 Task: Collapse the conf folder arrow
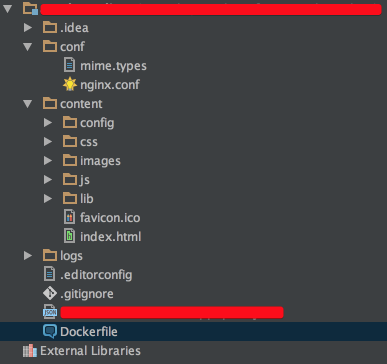(28, 47)
